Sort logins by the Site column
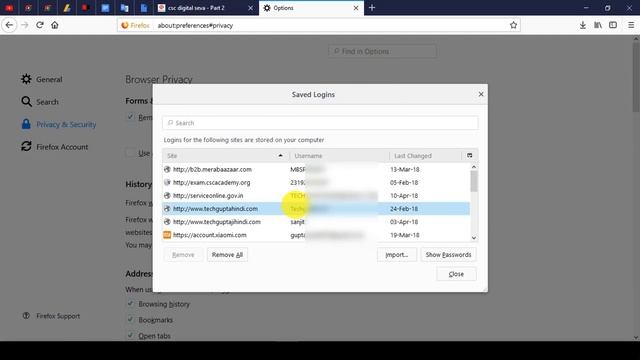The image size is (640, 360). coord(226,156)
